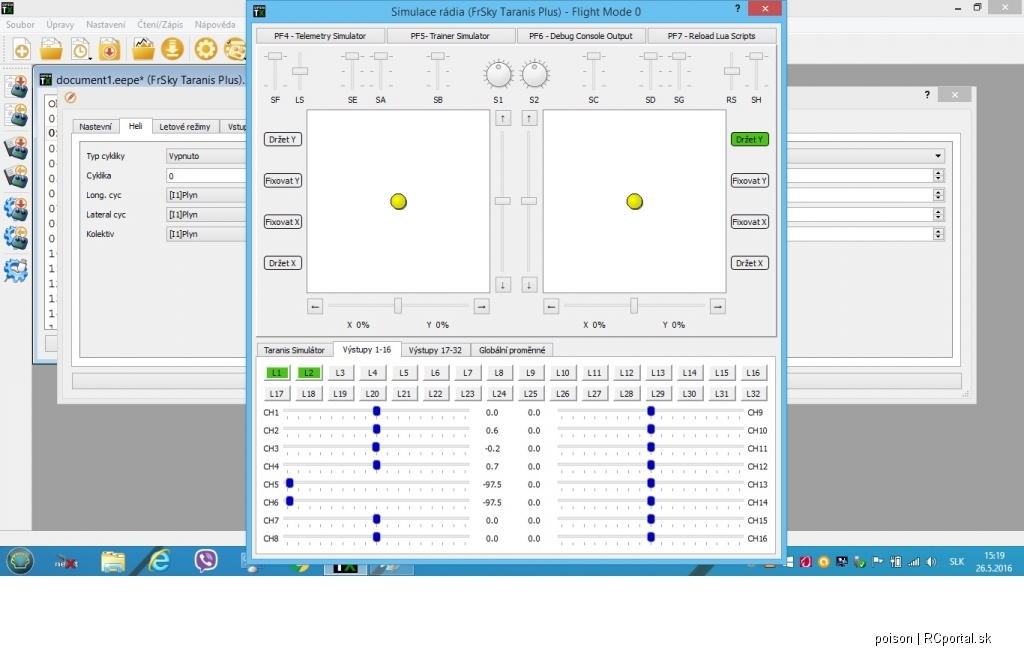Viewport: 1024px width, 648px height.
Task: Click the third left-sidebar backup icon with red arrow
Action: 16,148
